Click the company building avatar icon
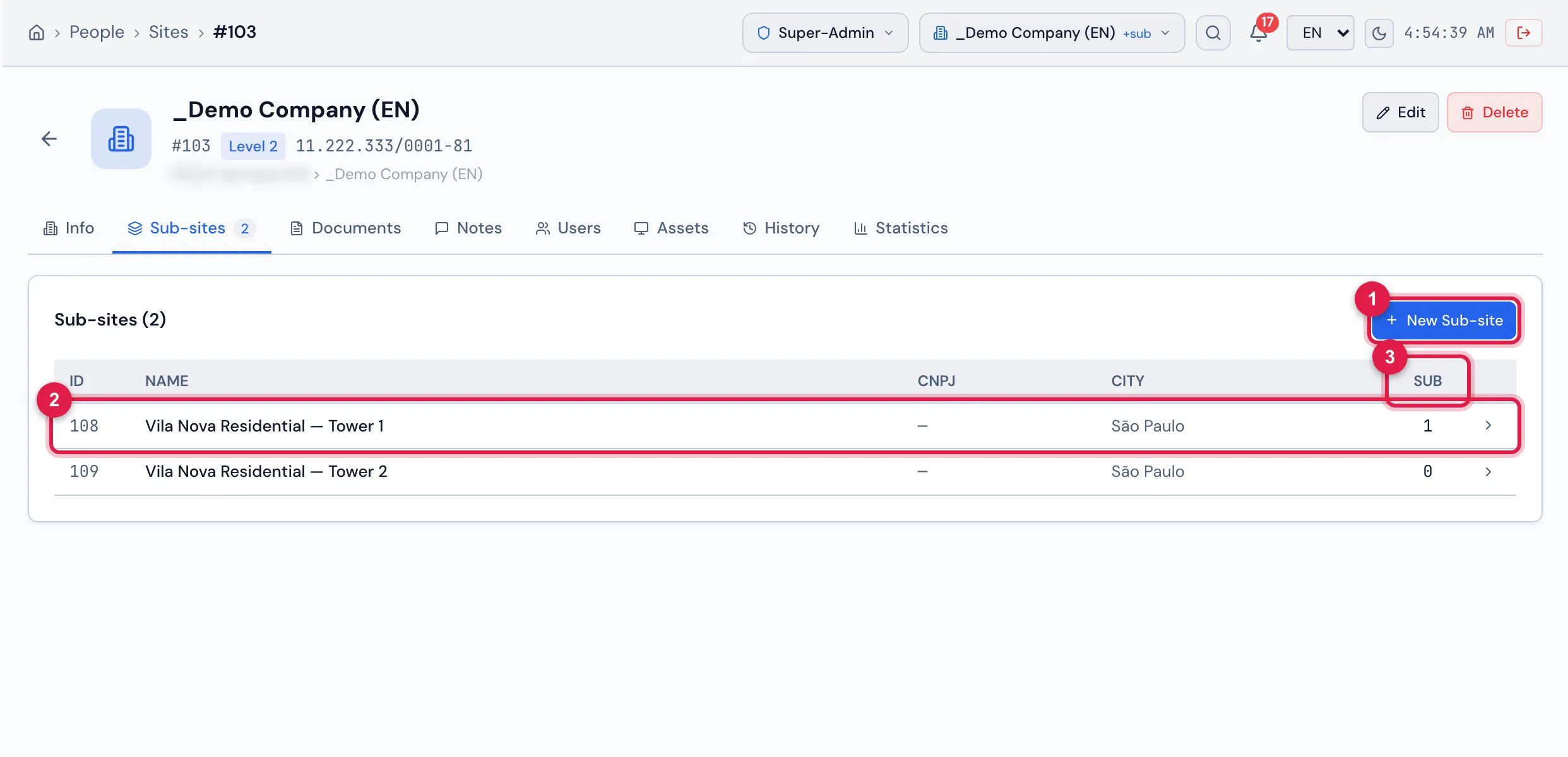1568x757 pixels. pyautogui.click(x=121, y=139)
